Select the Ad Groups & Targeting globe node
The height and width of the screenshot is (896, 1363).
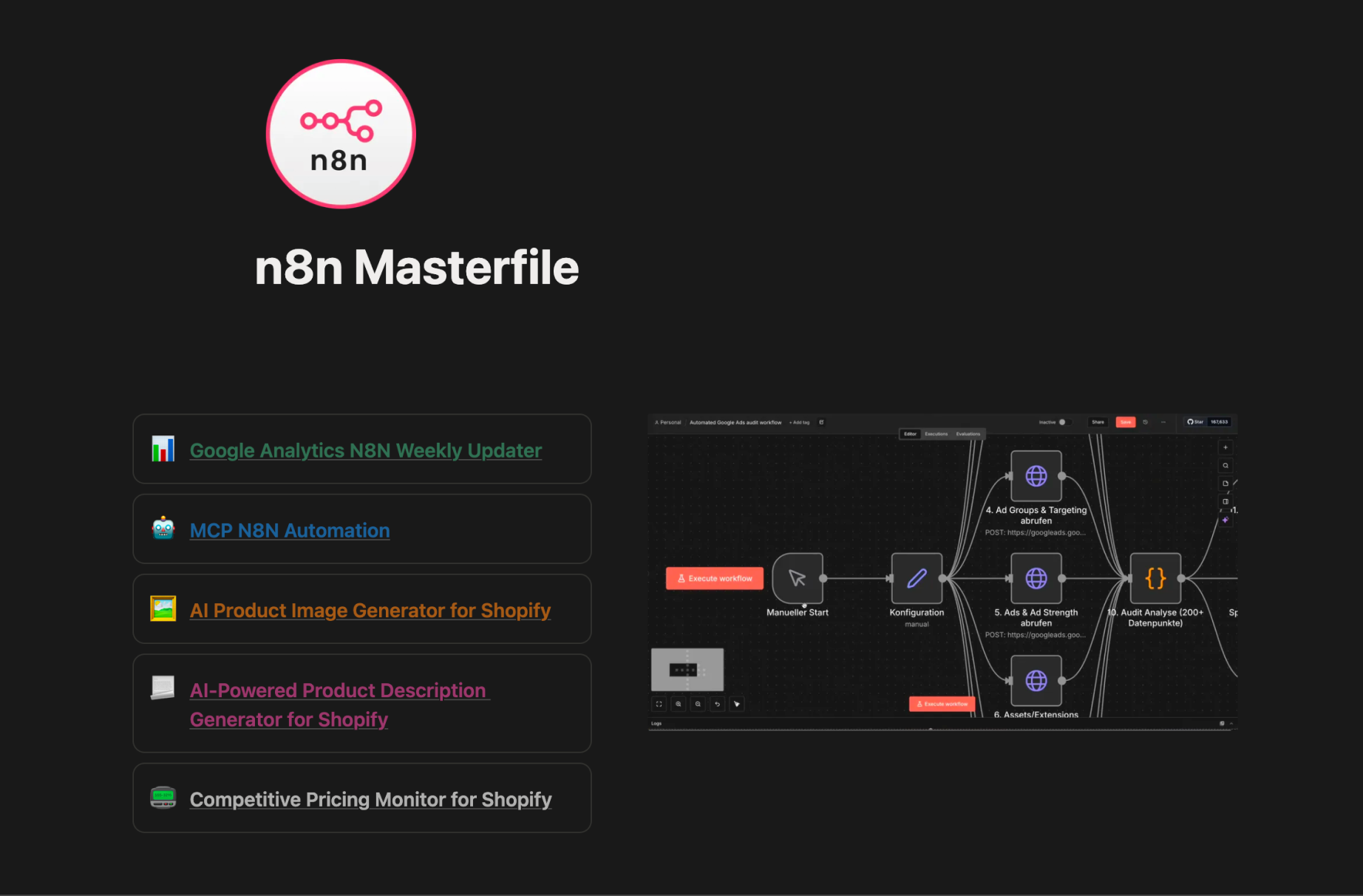coord(1036,476)
